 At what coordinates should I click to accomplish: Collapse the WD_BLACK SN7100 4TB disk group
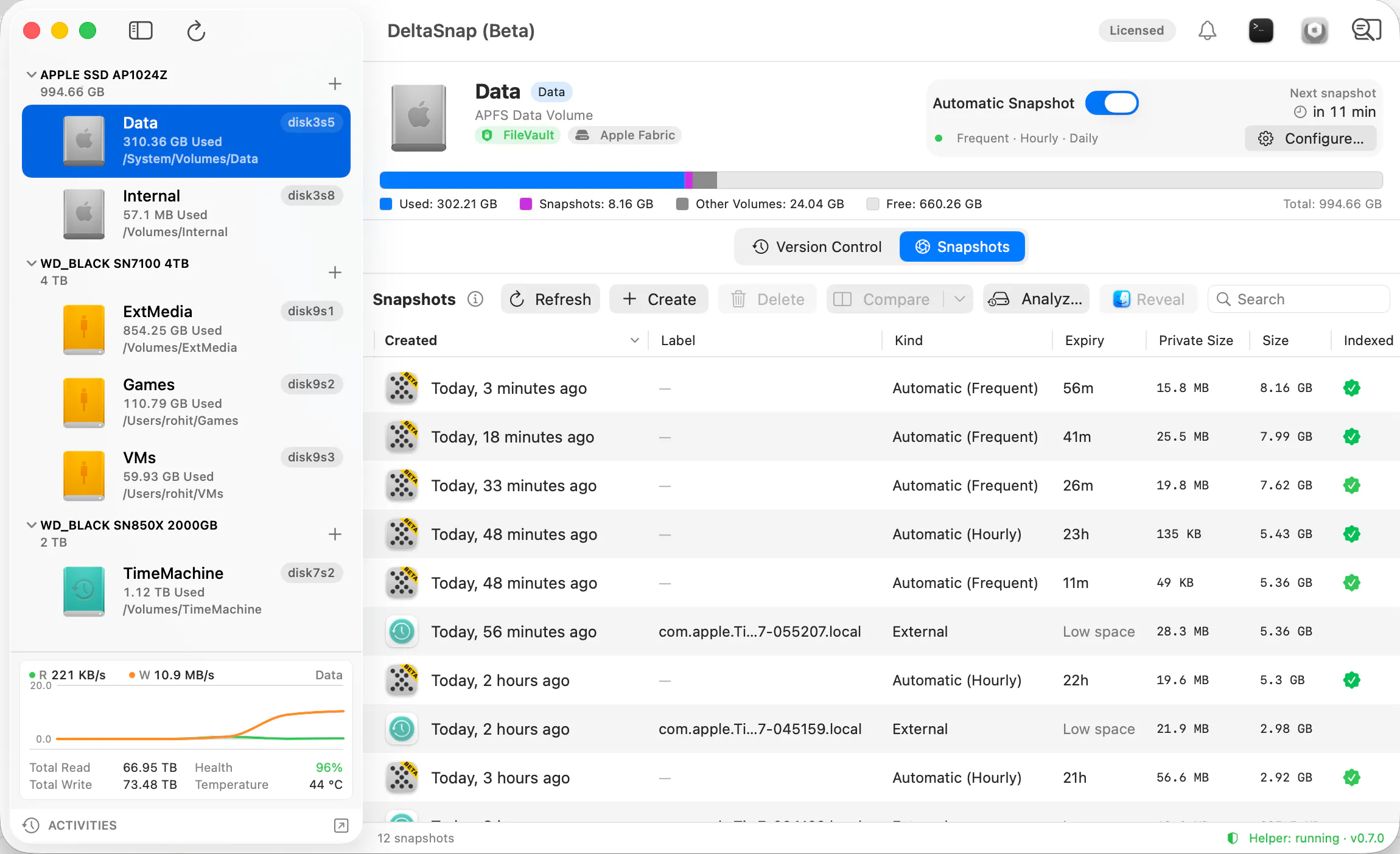click(31, 263)
